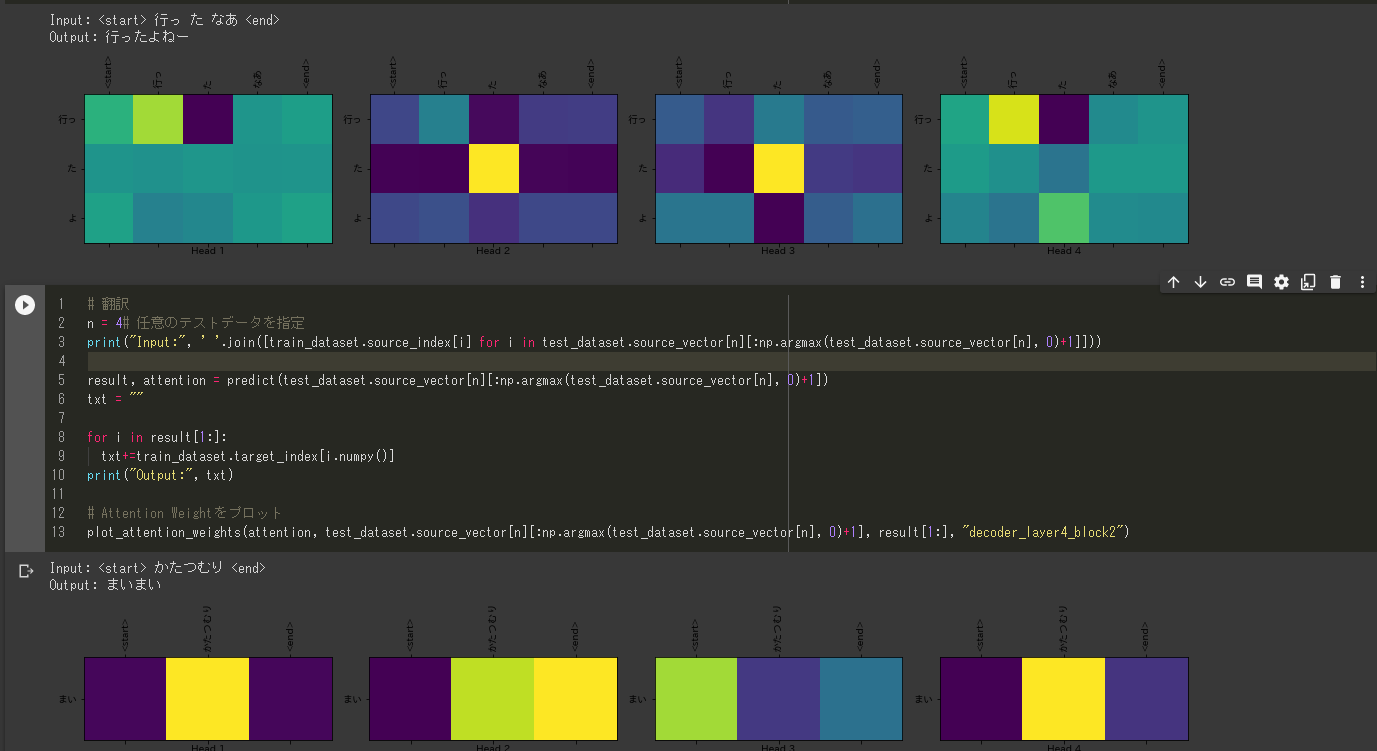This screenshot has height=751, width=1377.
Task: Click Head 4 heatmap in かたつむり output
Action: 1064,699
